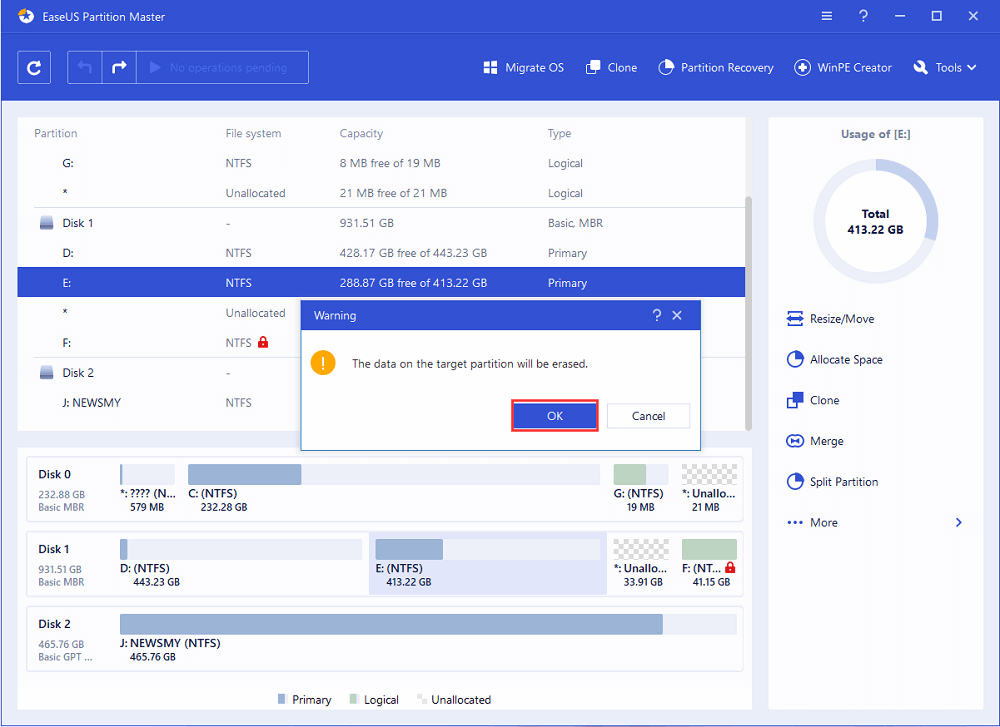
Task: Select the Disk 2 row in list
Action: [x=159, y=373]
